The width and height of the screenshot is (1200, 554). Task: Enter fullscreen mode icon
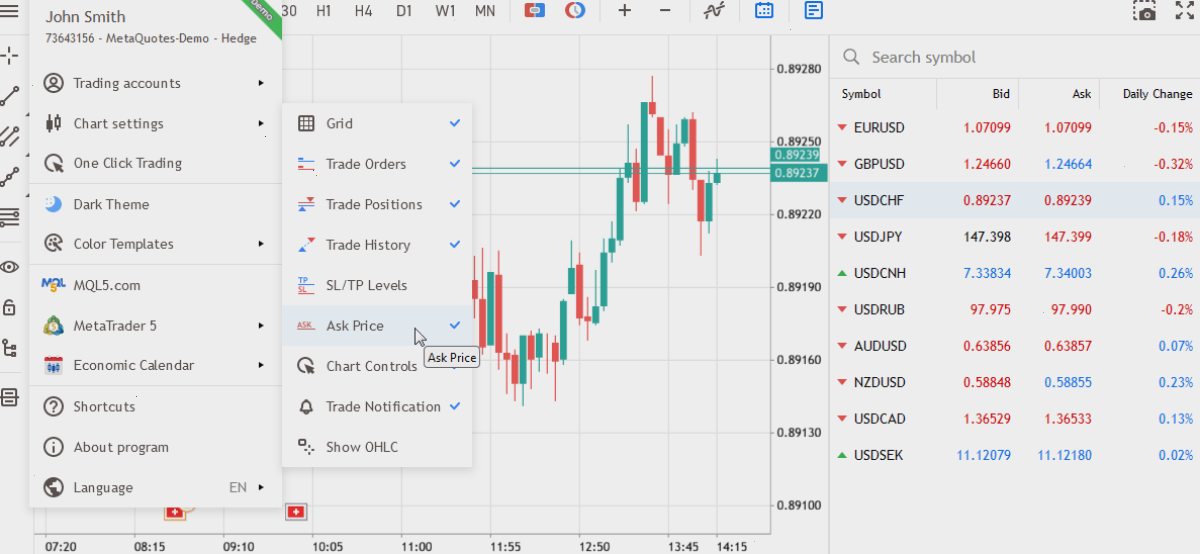click(1186, 10)
